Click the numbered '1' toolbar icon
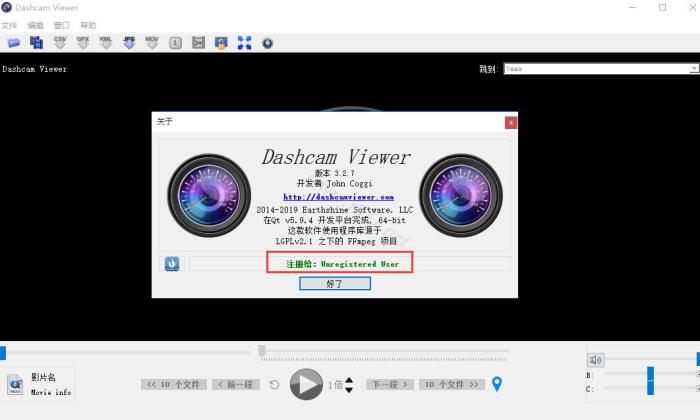700x420 pixels. coord(175,43)
